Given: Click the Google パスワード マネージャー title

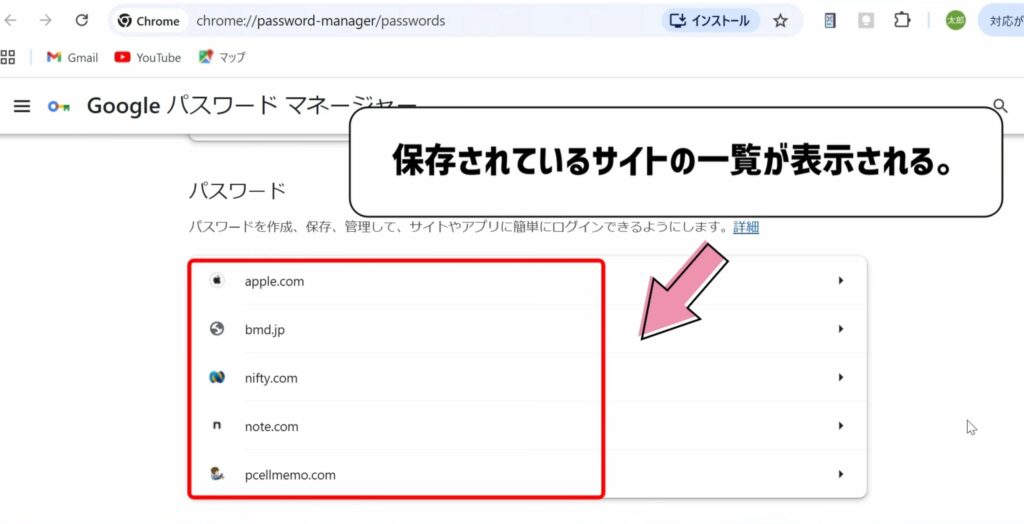Looking at the screenshot, I should pos(251,106).
